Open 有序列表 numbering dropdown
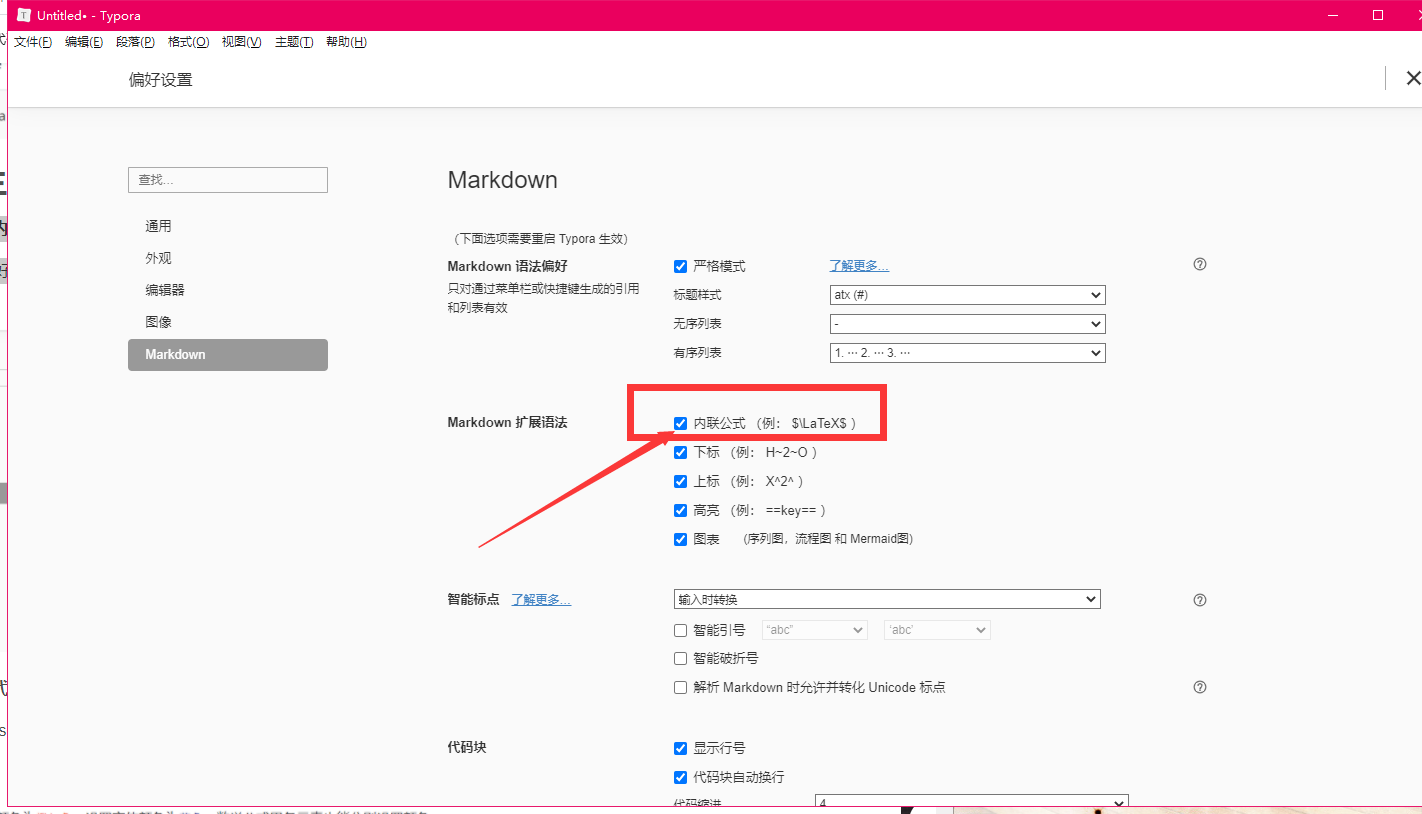Screen dimensions: 1422x814 point(967,353)
